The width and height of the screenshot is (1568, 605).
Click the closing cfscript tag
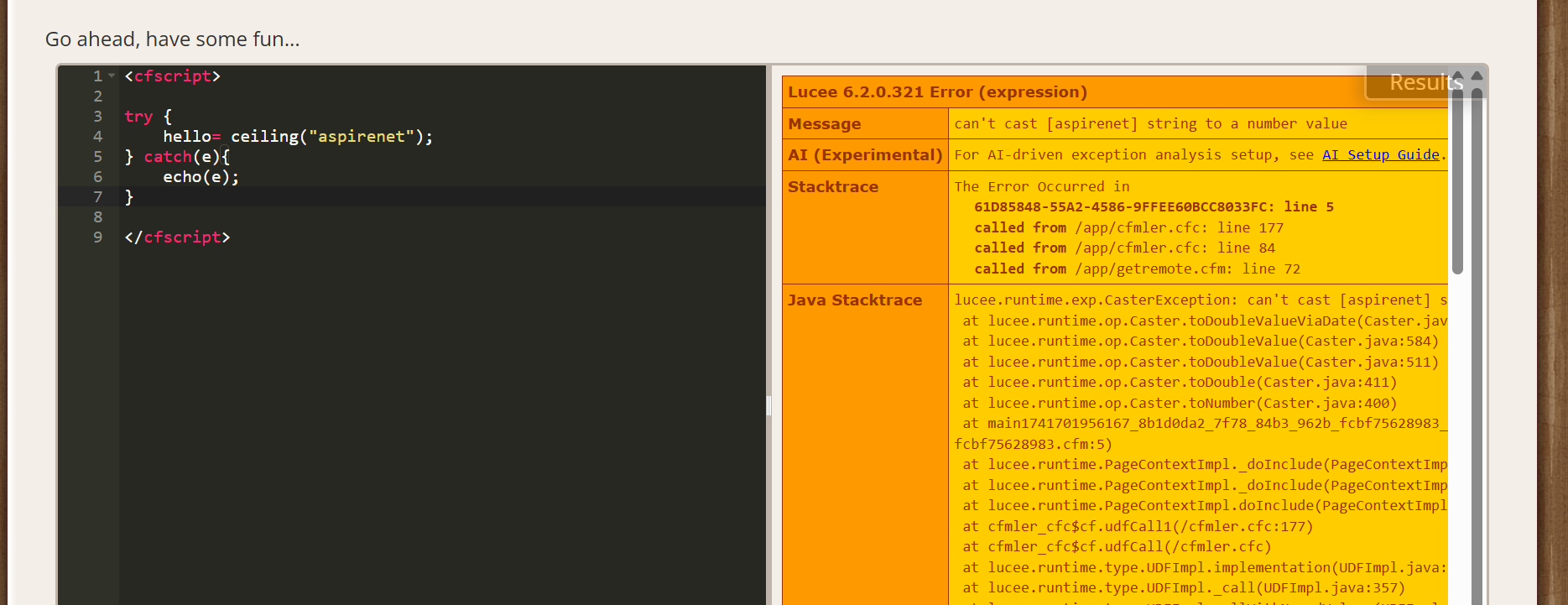[177, 237]
